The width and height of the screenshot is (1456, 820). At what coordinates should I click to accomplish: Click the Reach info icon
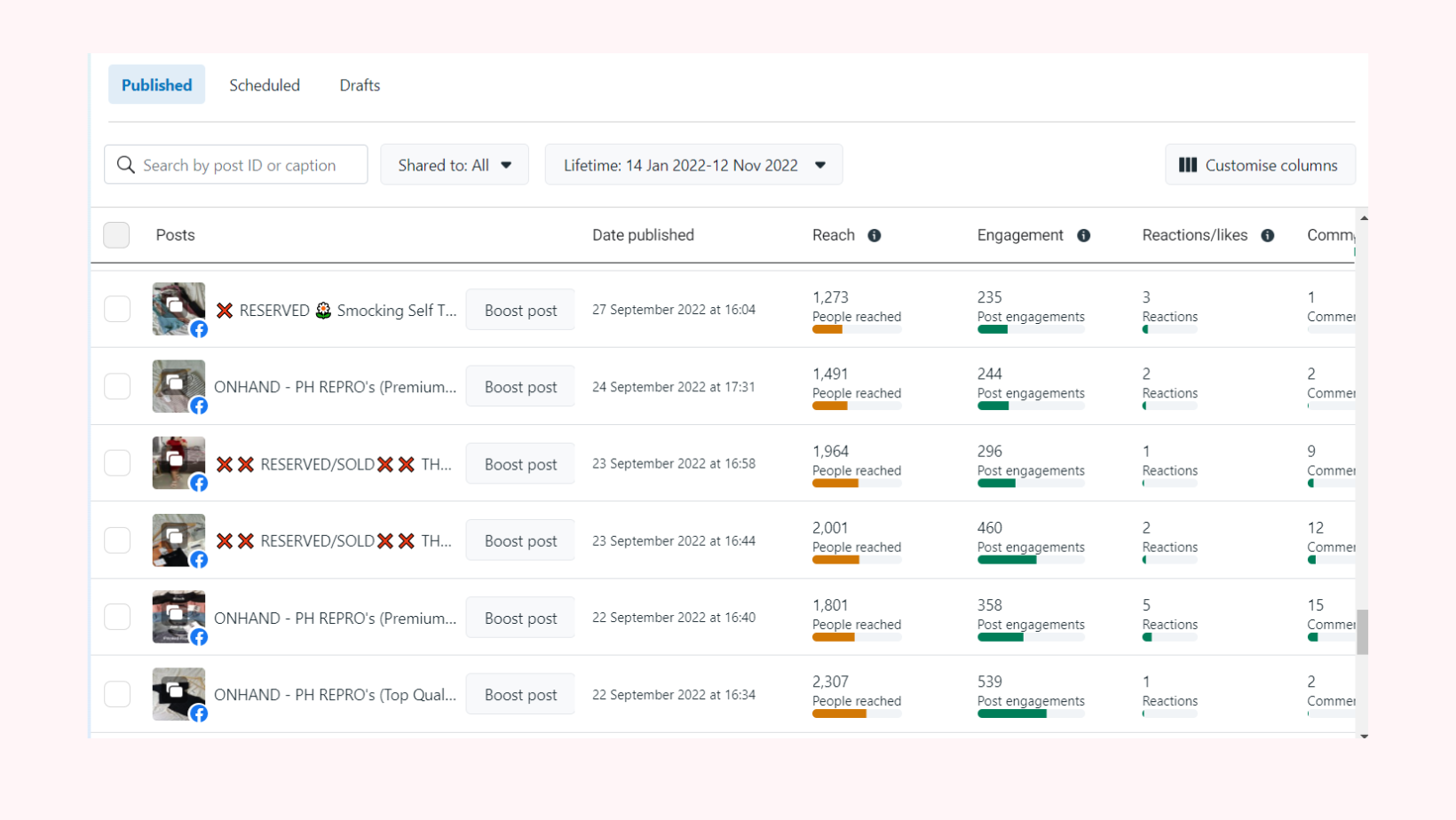pyautogui.click(x=874, y=235)
